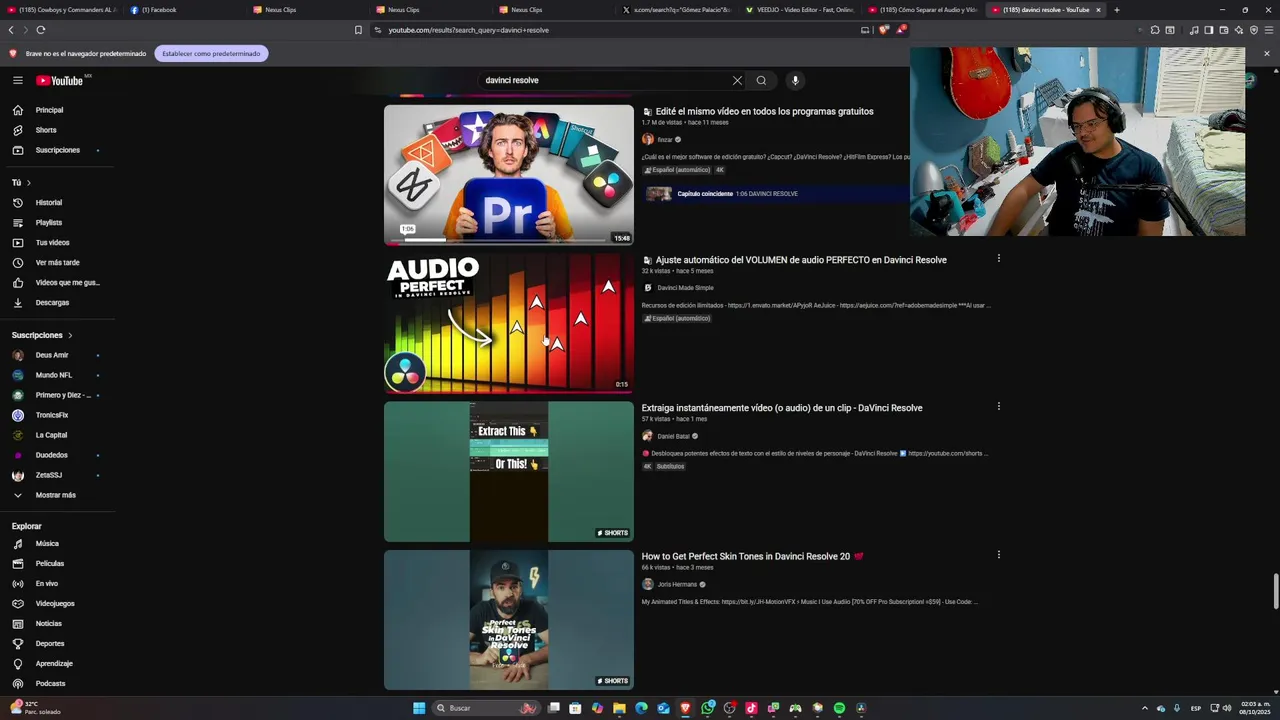The width and height of the screenshot is (1280, 720).
Task: Open options for Extraiga instantáneamente video
Action: point(998,406)
